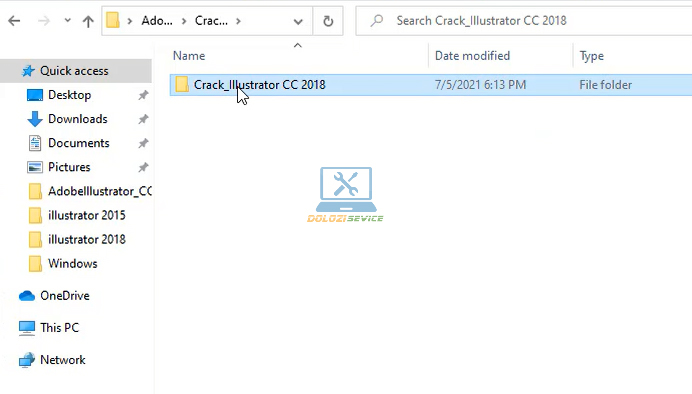Go back with the Back arrow
Image resolution: width=692 pixels, height=394 pixels.
[x=14, y=21]
